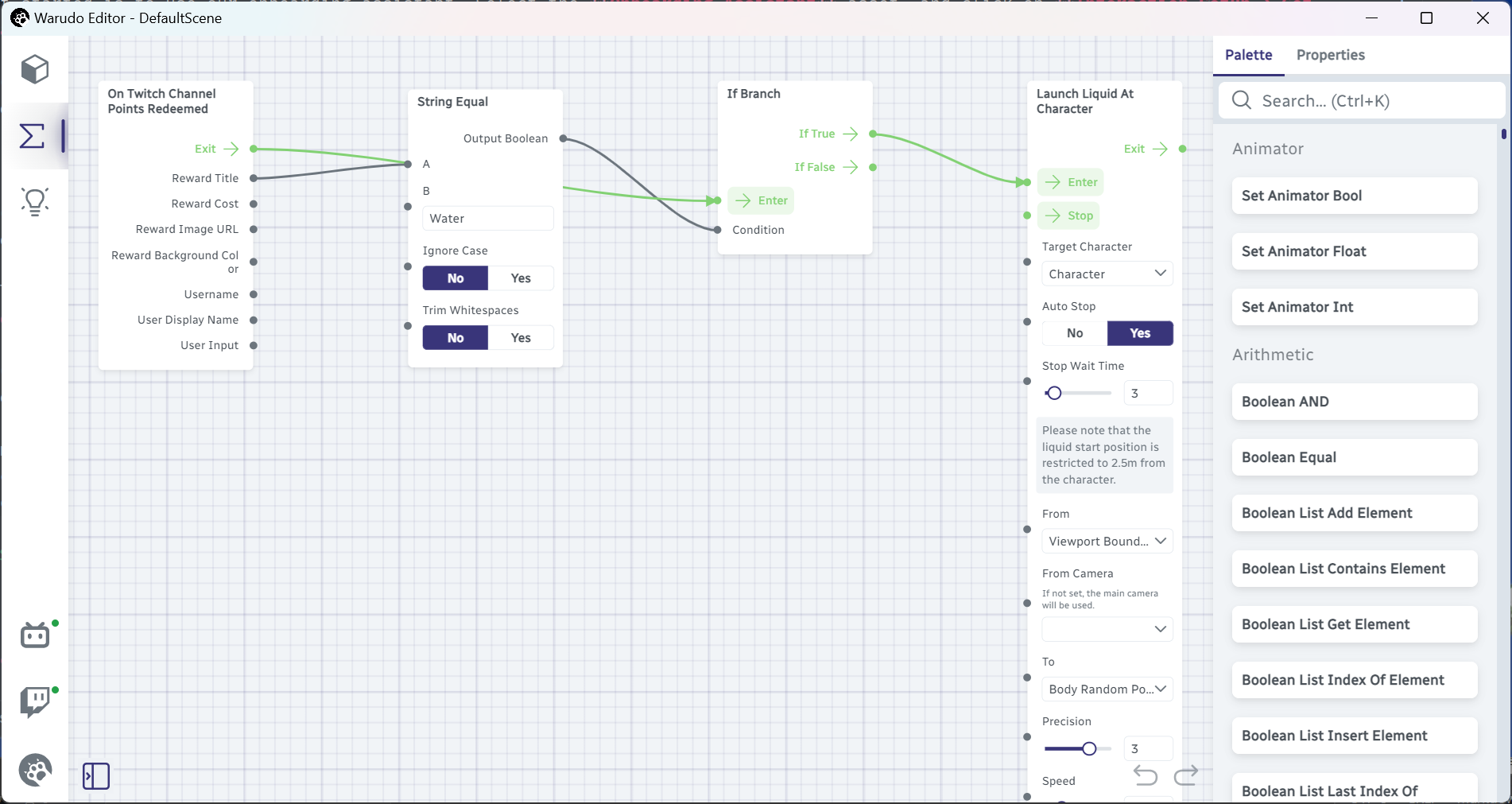Set Trim Whitespaces to Yes
This screenshot has width=1512, height=804.
click(x=521, y=338)
